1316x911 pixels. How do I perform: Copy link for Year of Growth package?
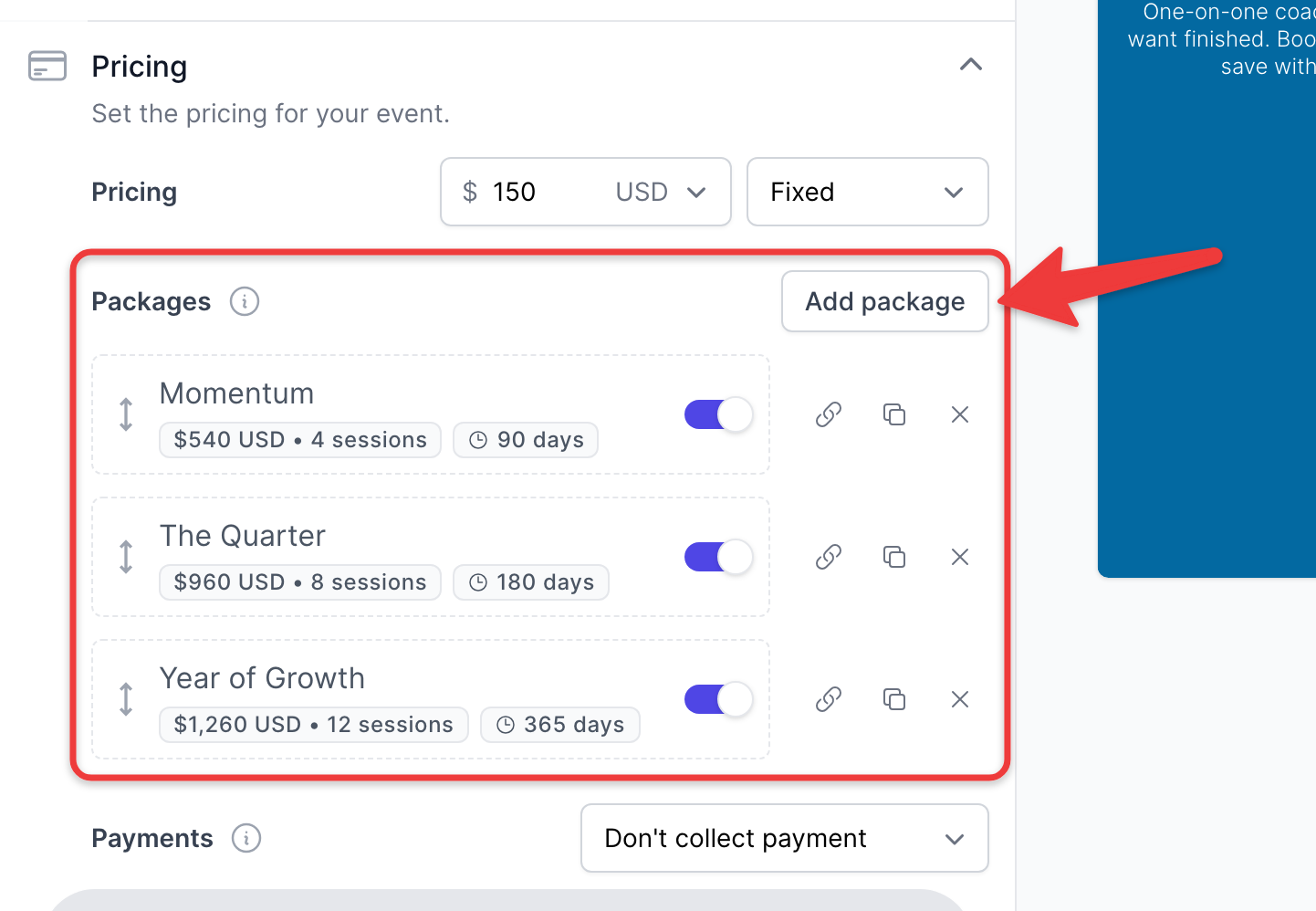(x=829, y=699)
